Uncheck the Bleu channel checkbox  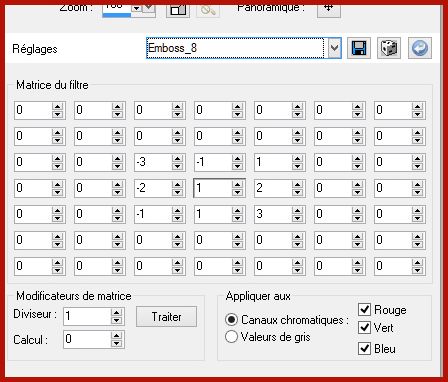point(364,348)
